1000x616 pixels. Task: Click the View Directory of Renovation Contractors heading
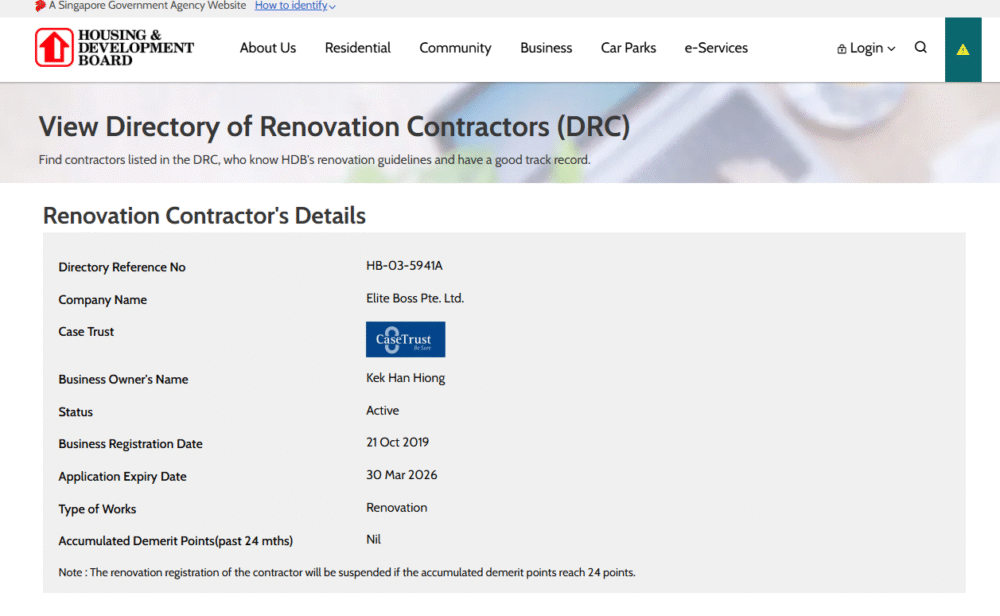334,126
